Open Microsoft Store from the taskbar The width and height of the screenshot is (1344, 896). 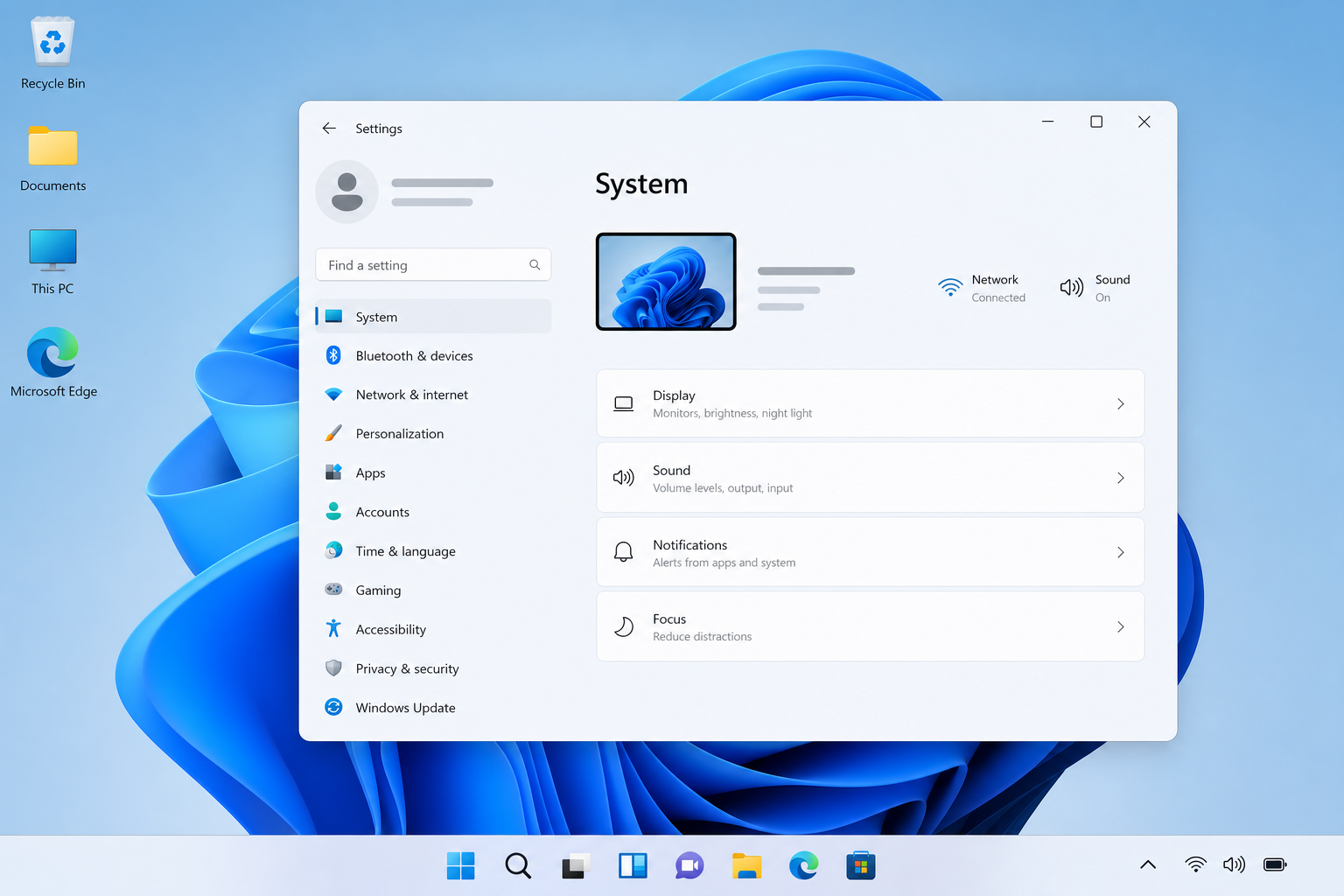click(x=861, y=865)
